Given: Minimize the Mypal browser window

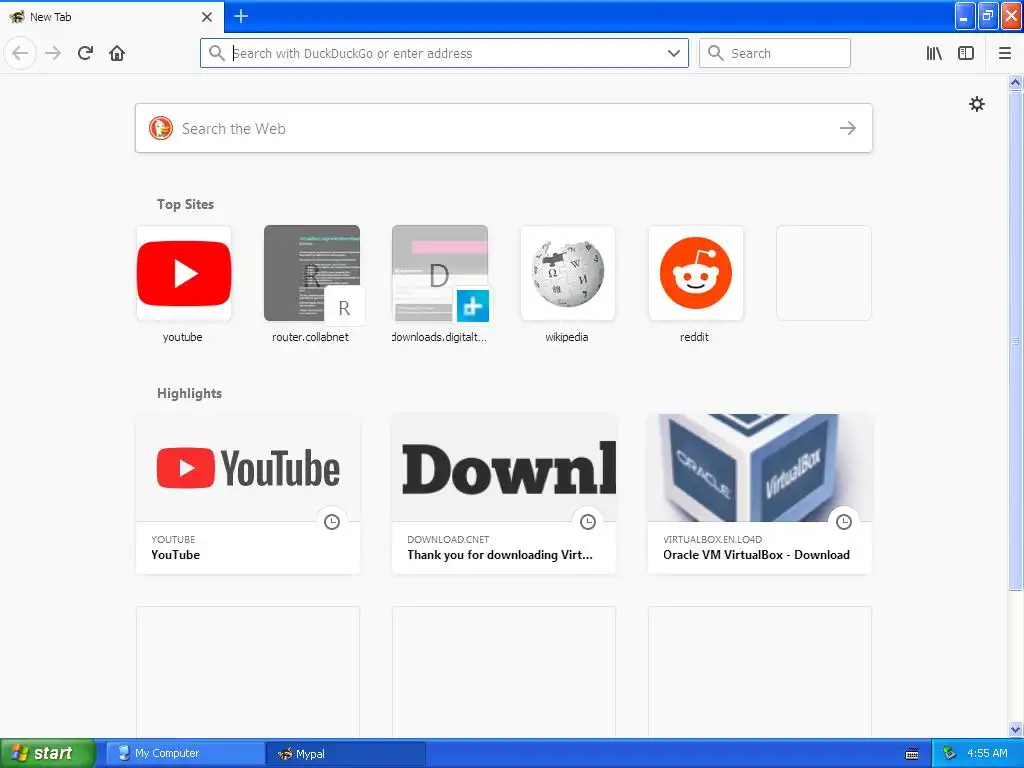Looking at the screenshot, I should pos(965,16).
